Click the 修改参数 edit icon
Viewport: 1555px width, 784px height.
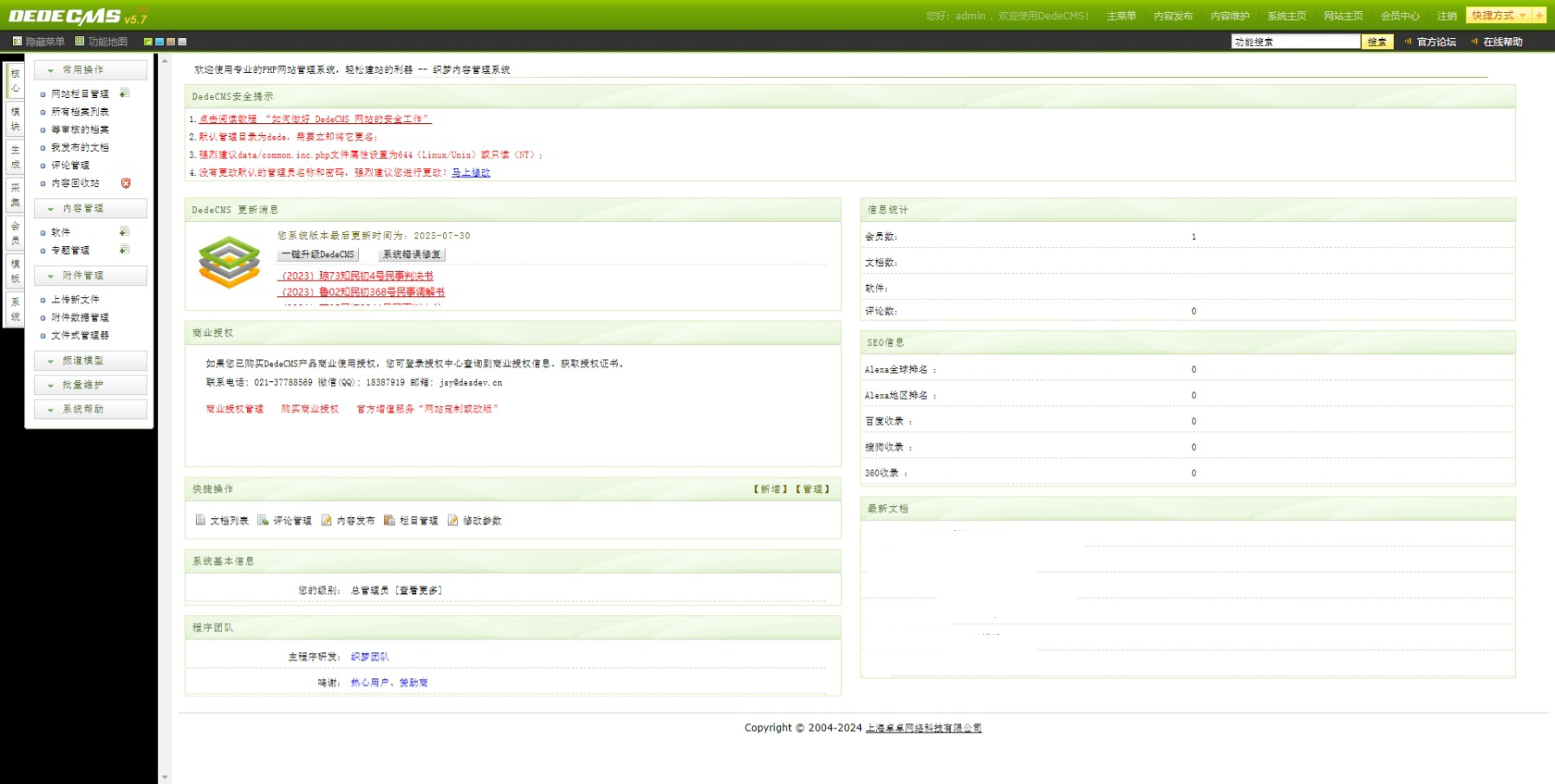pos(452,520)
